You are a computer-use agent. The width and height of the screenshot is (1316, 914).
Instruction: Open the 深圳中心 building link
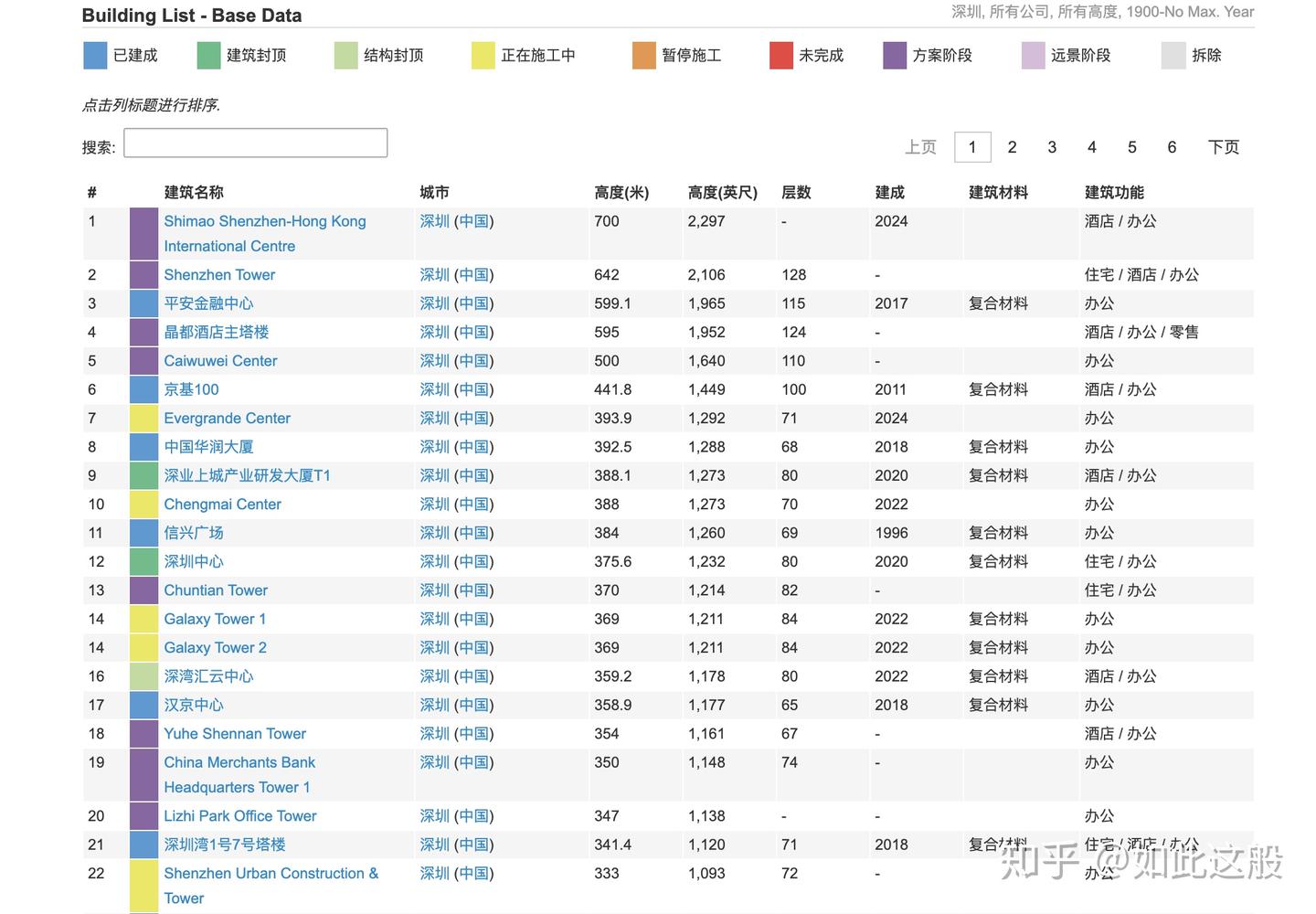(x=194, y=562)
